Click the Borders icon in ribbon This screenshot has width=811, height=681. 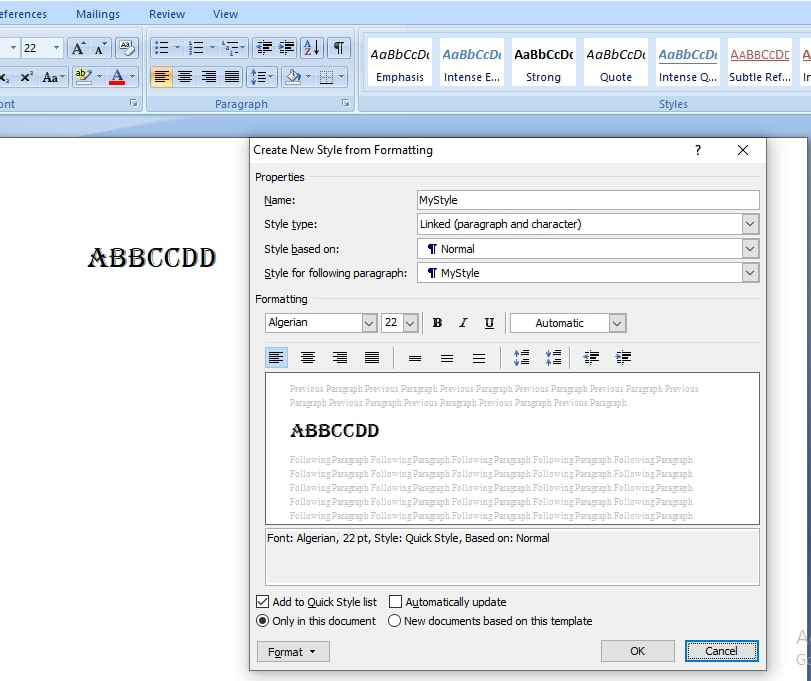pyautogui.click(x=326, y=77)
